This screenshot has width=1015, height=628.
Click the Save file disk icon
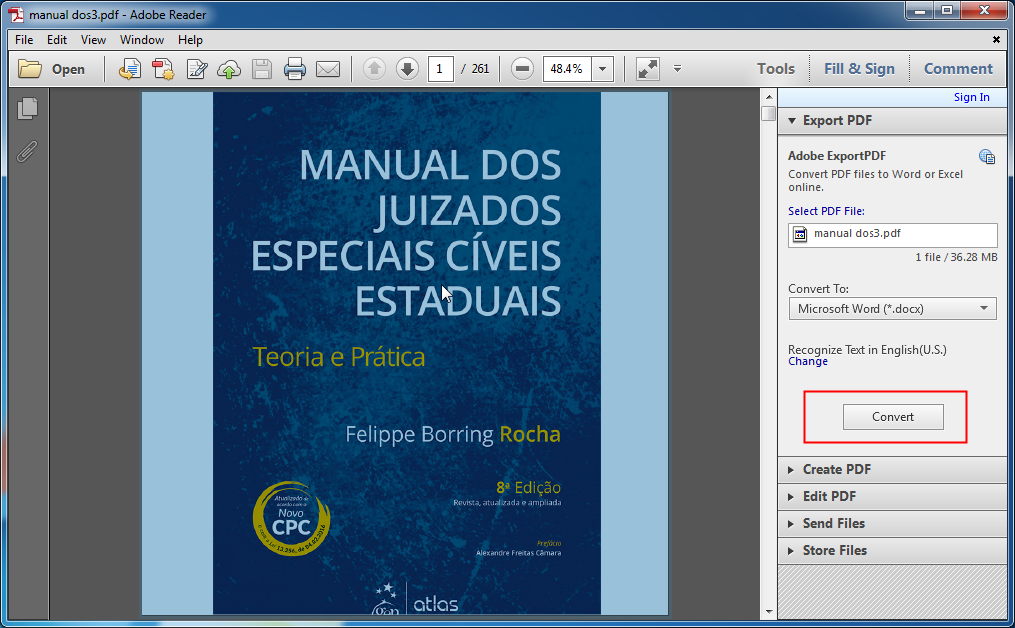pyautogui.click(x=261, y=68)
